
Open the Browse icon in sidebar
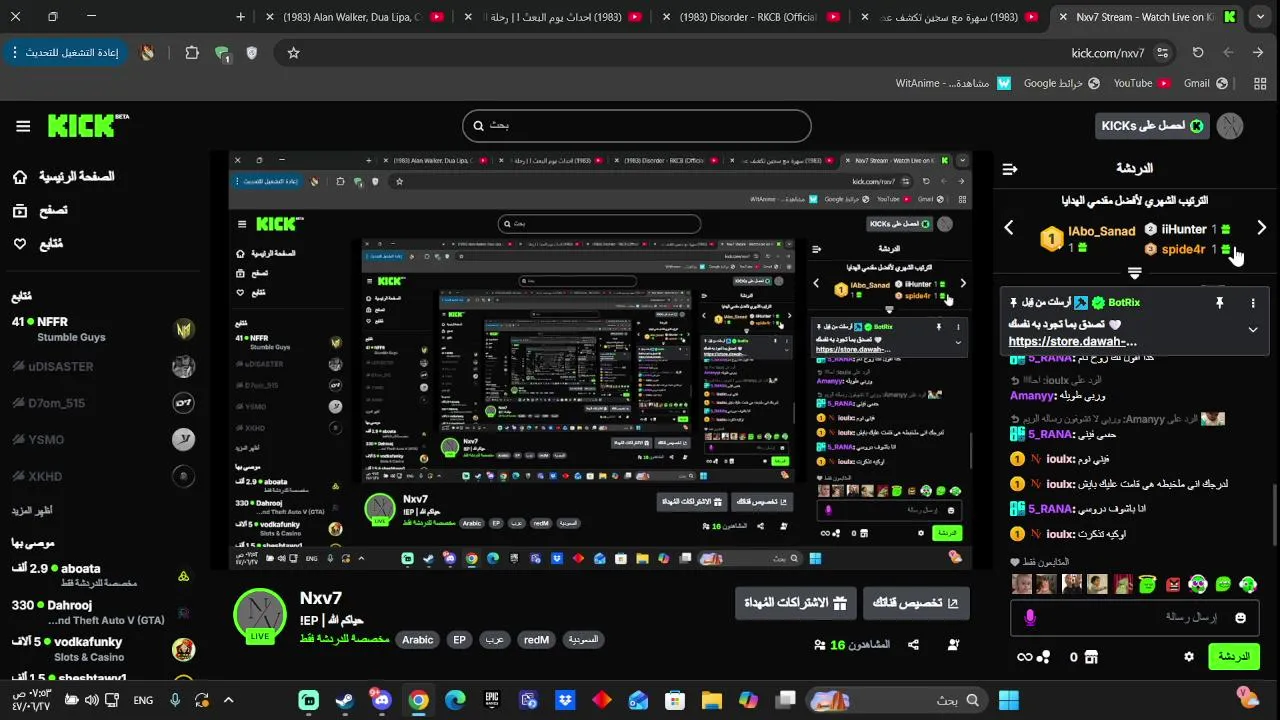[20, 210]
